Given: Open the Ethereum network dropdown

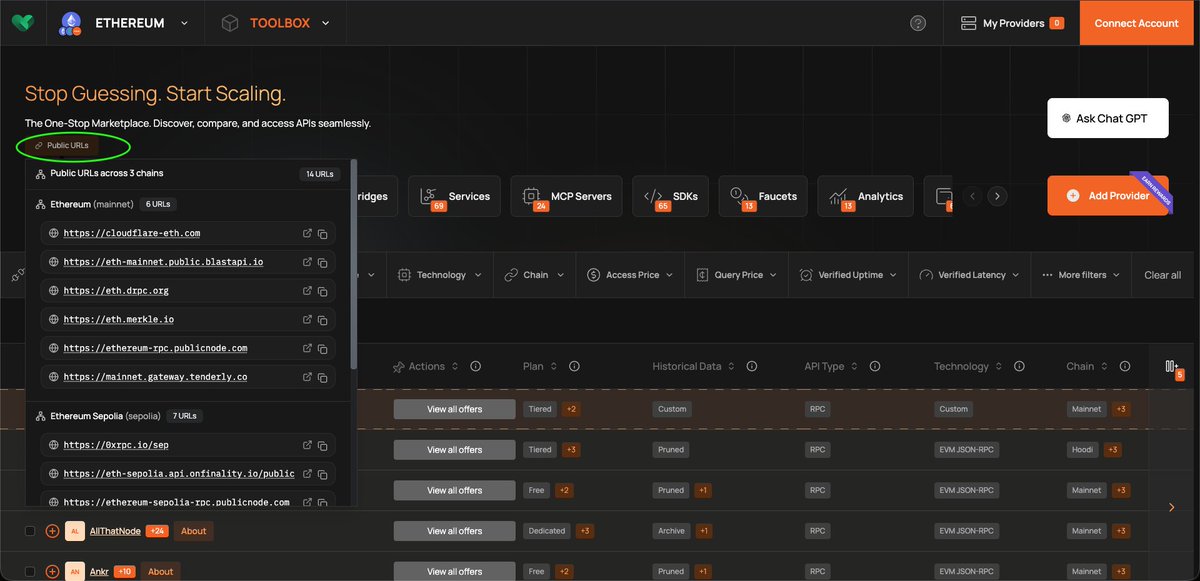Looking at the screenshot, I should tap(123, 23).
